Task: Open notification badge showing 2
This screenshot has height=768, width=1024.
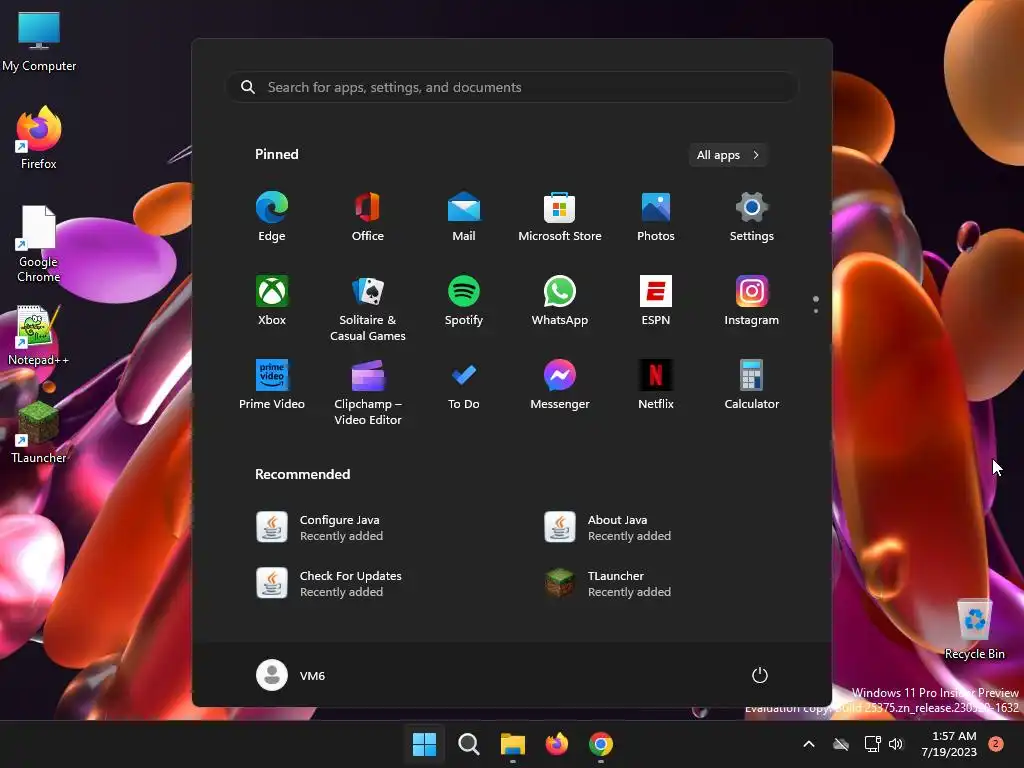Action: (995, 744)
